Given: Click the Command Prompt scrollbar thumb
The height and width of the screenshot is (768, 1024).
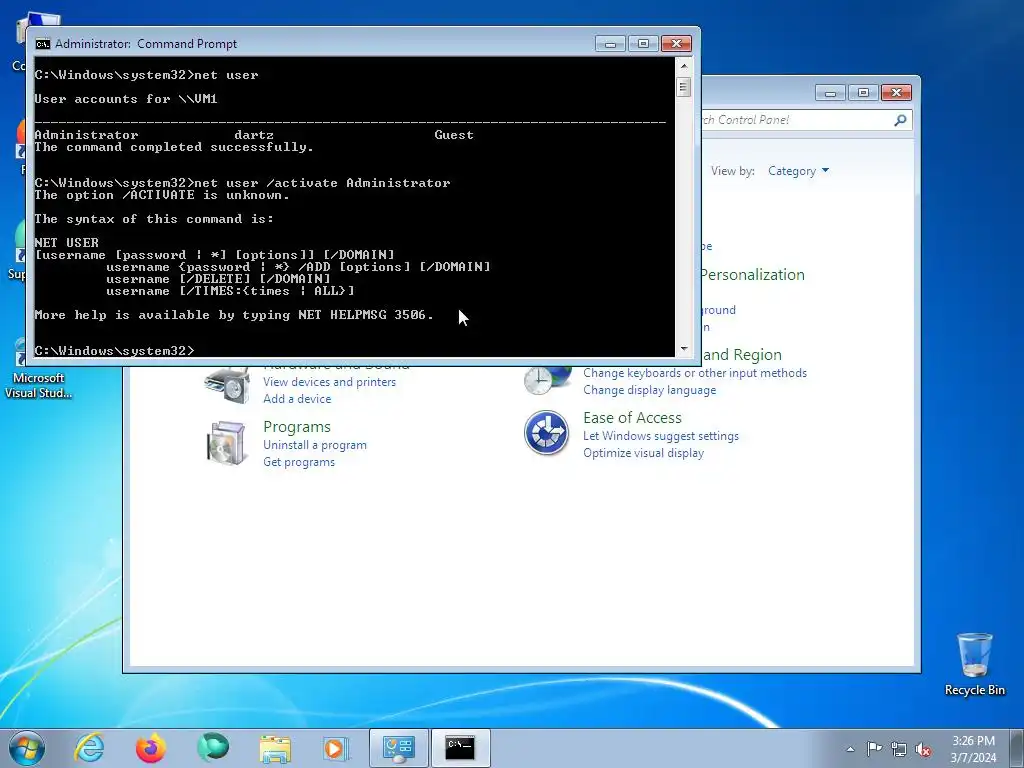Looking at the screenshot, I should coord(684,87).
